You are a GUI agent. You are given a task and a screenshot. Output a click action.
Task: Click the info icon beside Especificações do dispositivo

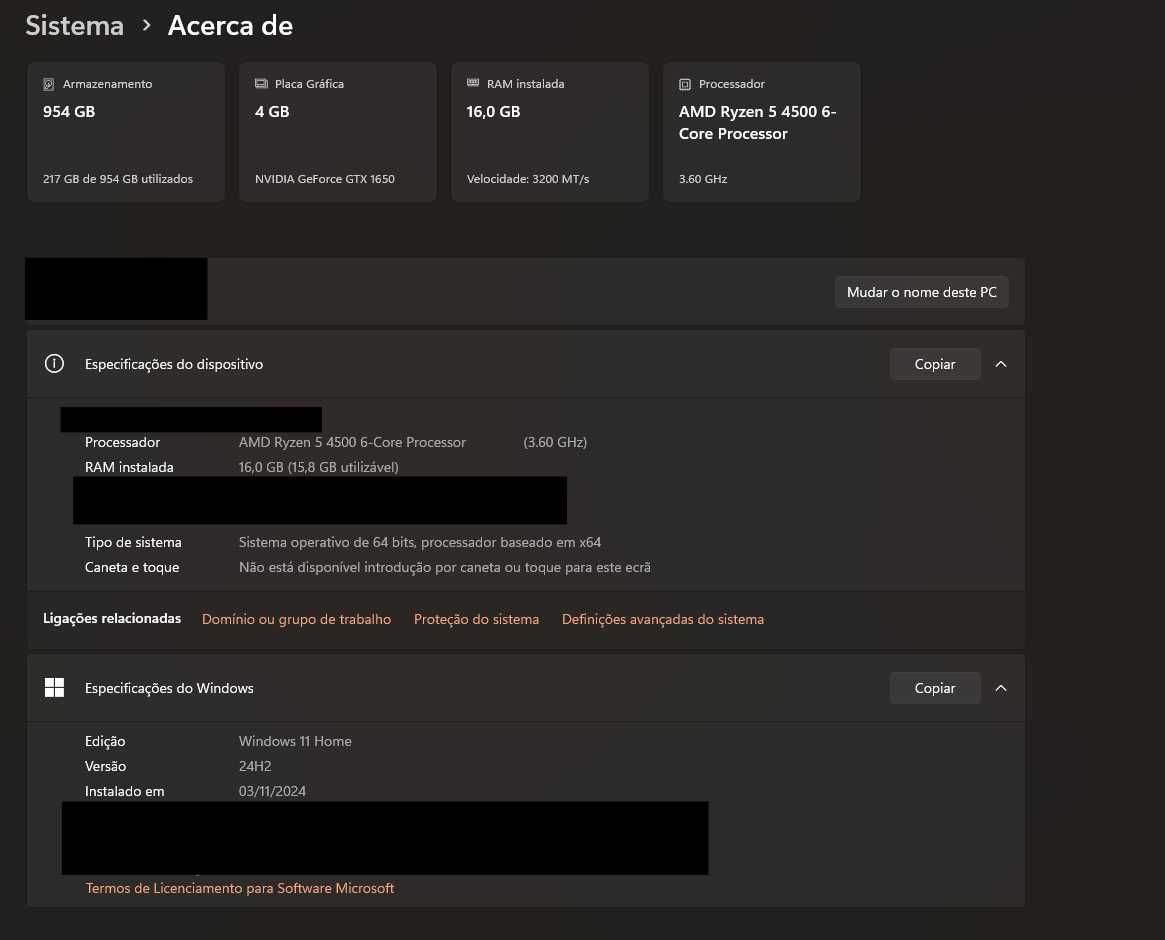click(54, 363)
